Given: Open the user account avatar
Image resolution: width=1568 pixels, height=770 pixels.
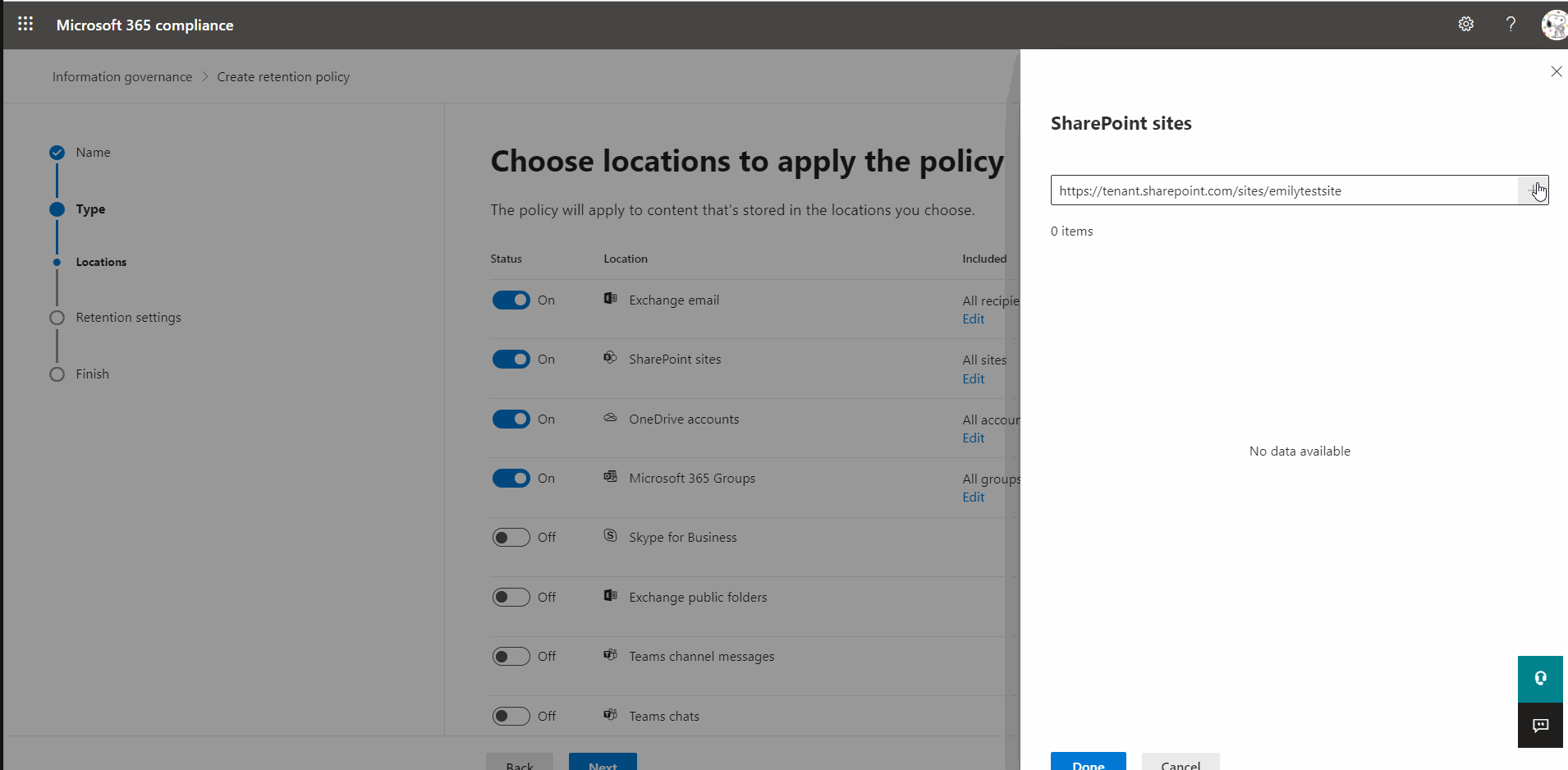Looking at the screenshot, I should pyautogui.click(x=1555, y=25).
